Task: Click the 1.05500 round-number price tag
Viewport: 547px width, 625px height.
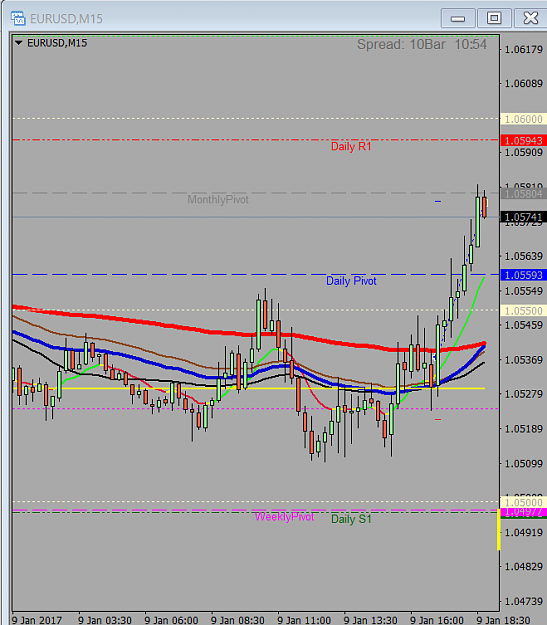Action: point(523,311)
